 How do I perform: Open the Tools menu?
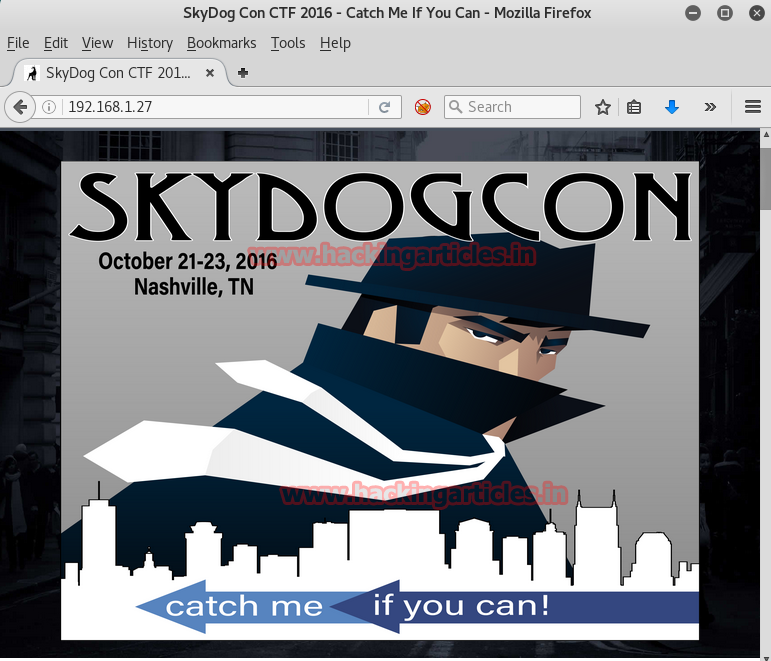pyautogui.click(x=288, y=43)
